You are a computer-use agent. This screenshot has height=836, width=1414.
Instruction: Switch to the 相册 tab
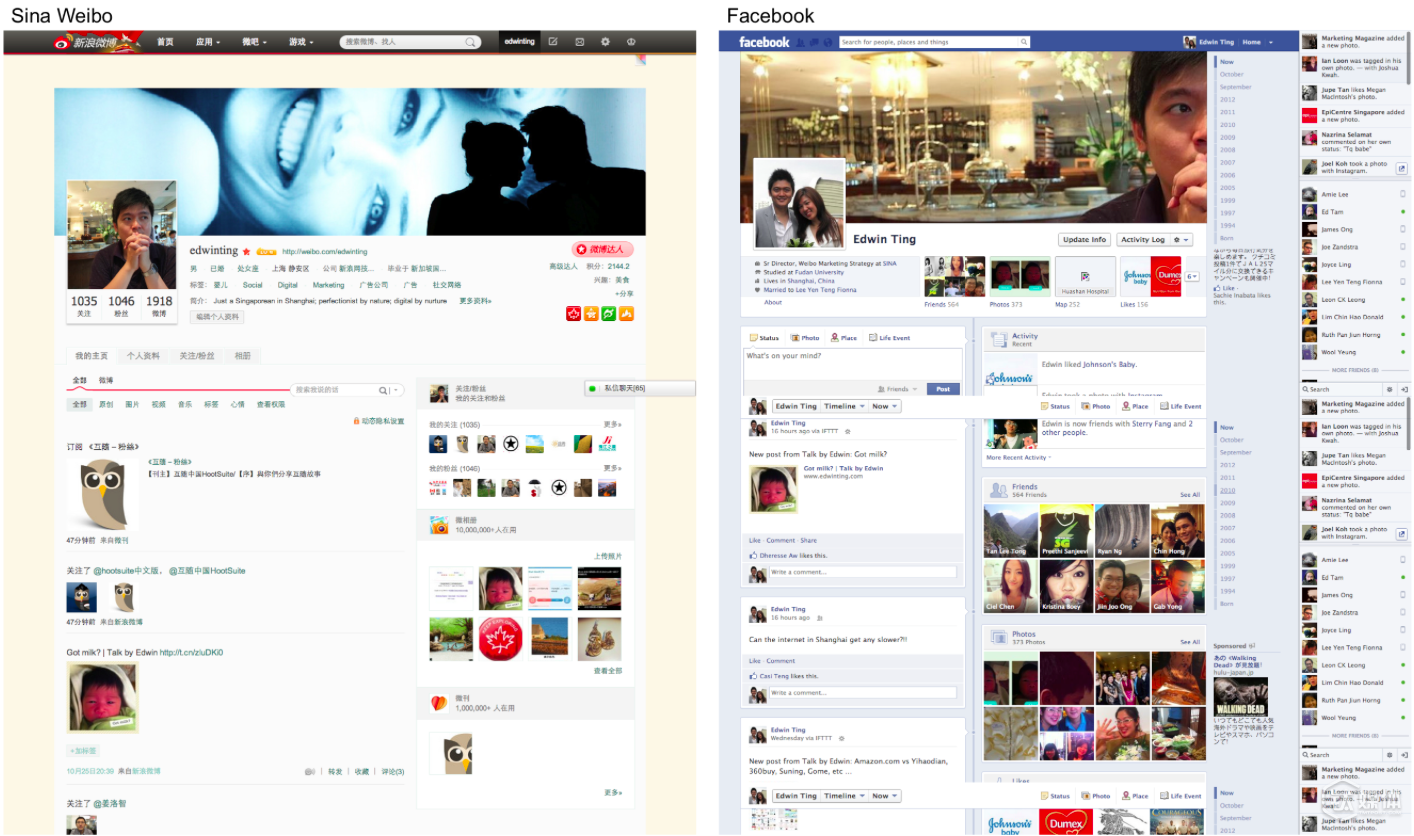[242, 356]
